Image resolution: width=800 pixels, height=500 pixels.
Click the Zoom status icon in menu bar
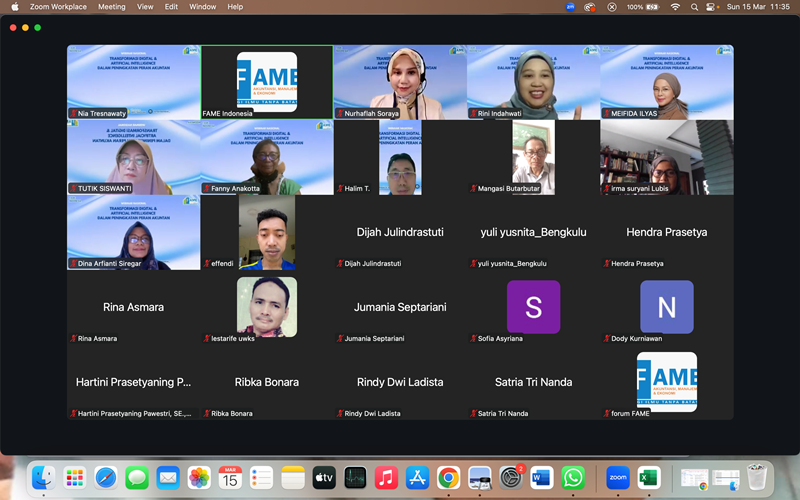(571, 7)
